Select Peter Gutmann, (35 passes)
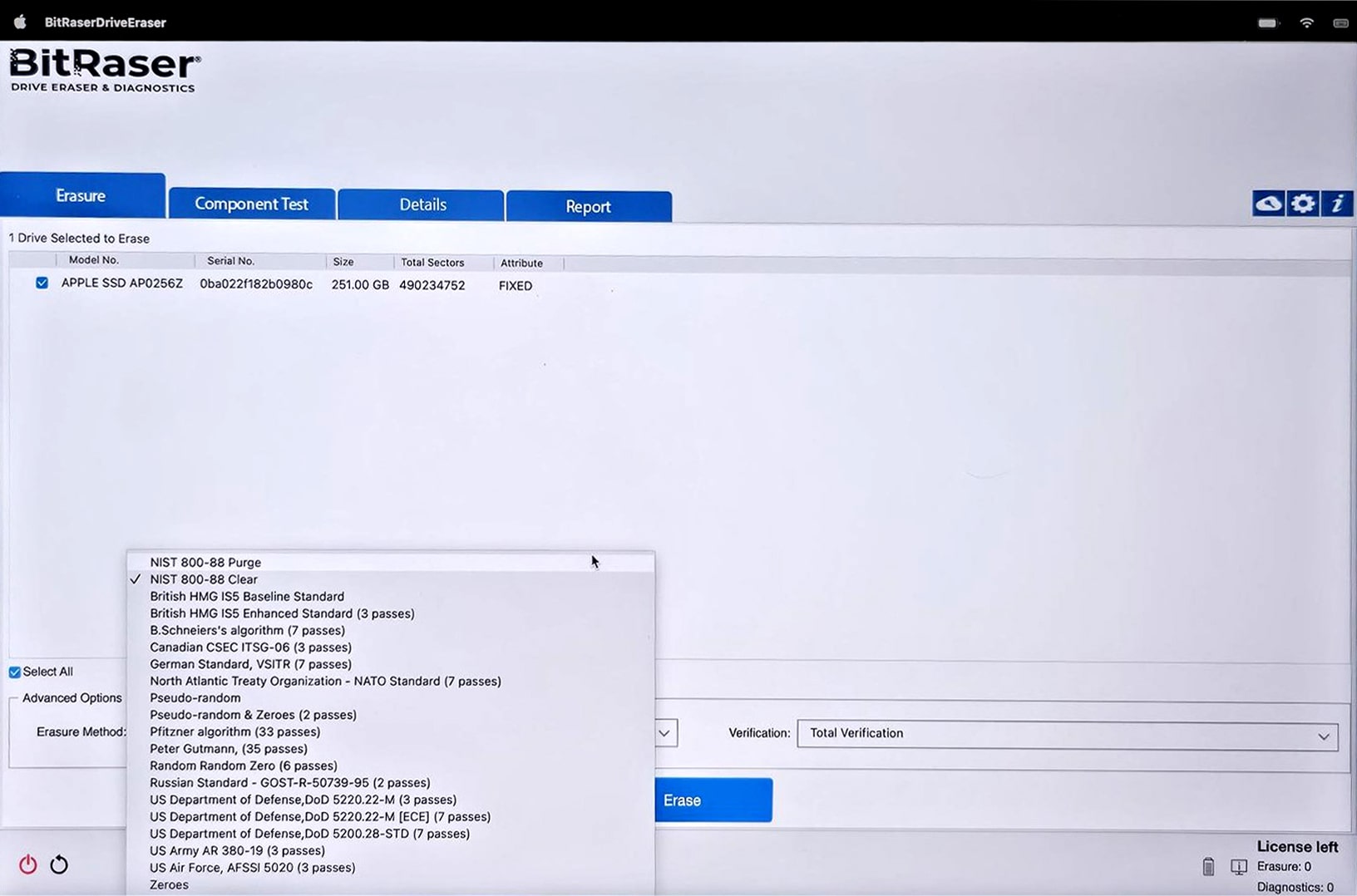This screenshot has height=896, width=1357. 391,749
